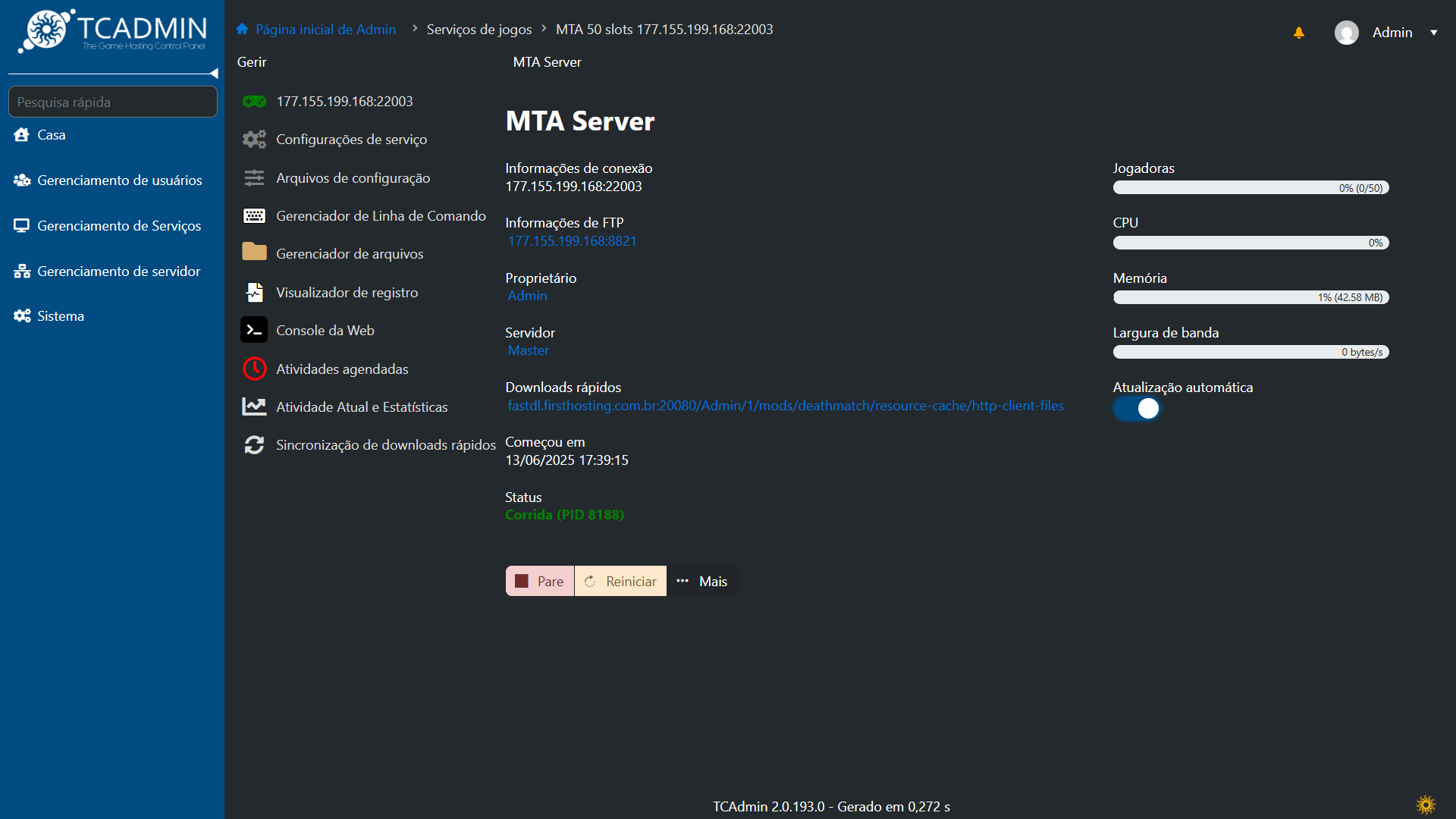Click the Casa home icon
This screenshot has width=1456, height=819.
[21, 135]
